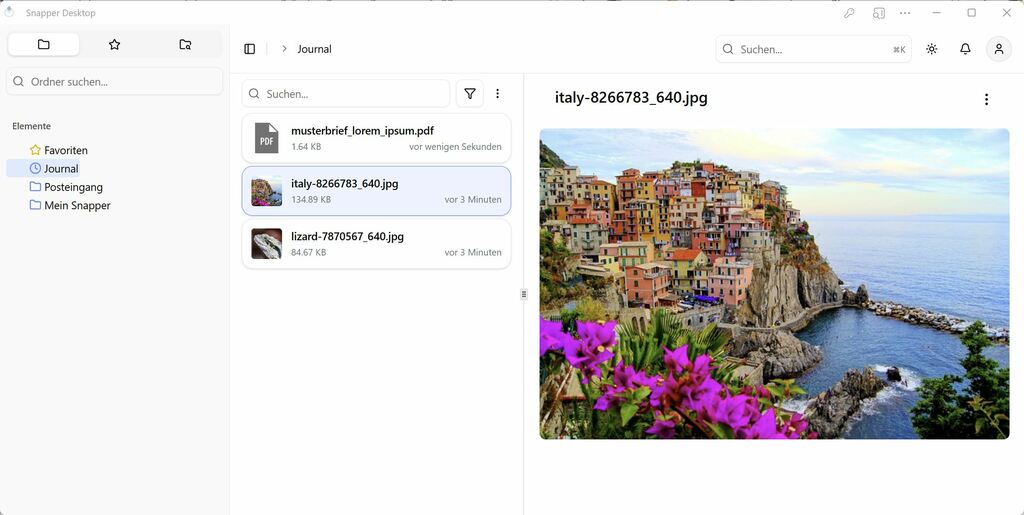Click the italy image thumbnail in list
The image size is (1024, 515).
click(266, 191)
